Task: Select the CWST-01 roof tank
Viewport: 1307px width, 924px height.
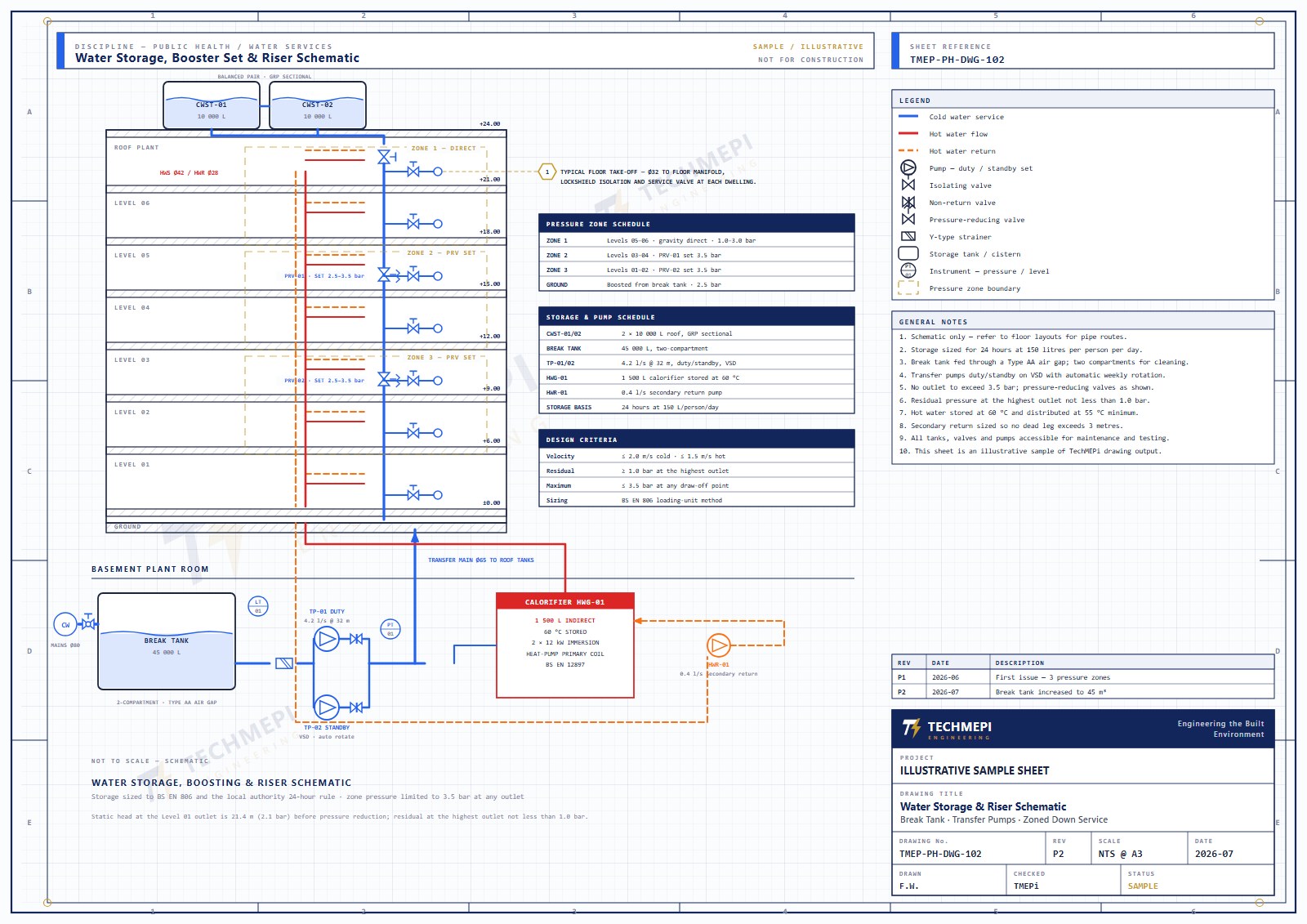Action: pos(212,105)
